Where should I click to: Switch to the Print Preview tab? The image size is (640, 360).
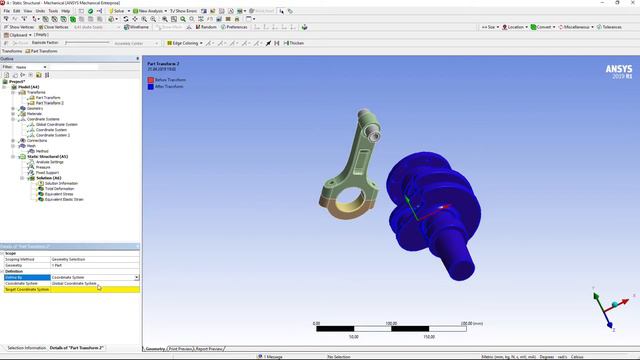[180, 349]
